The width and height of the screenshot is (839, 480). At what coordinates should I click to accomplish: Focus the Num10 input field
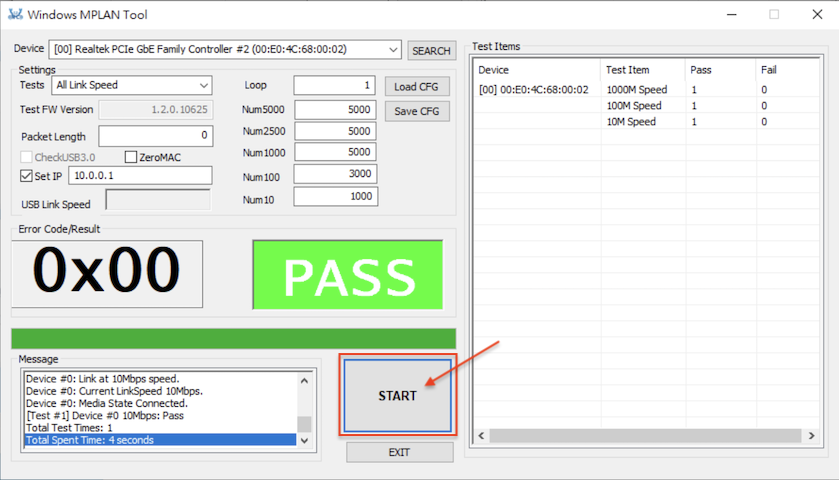click(x=335, y=196)
